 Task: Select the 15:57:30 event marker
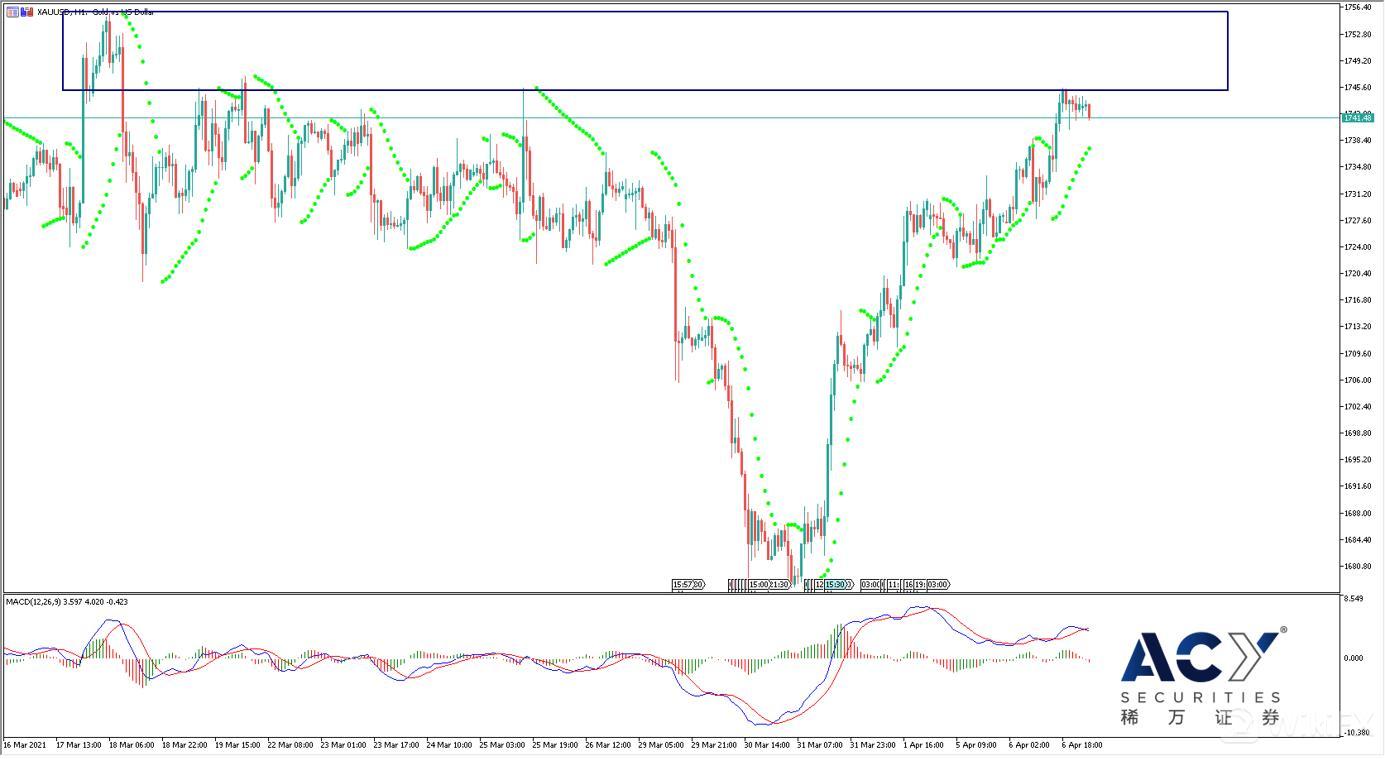tap(688, 584)
